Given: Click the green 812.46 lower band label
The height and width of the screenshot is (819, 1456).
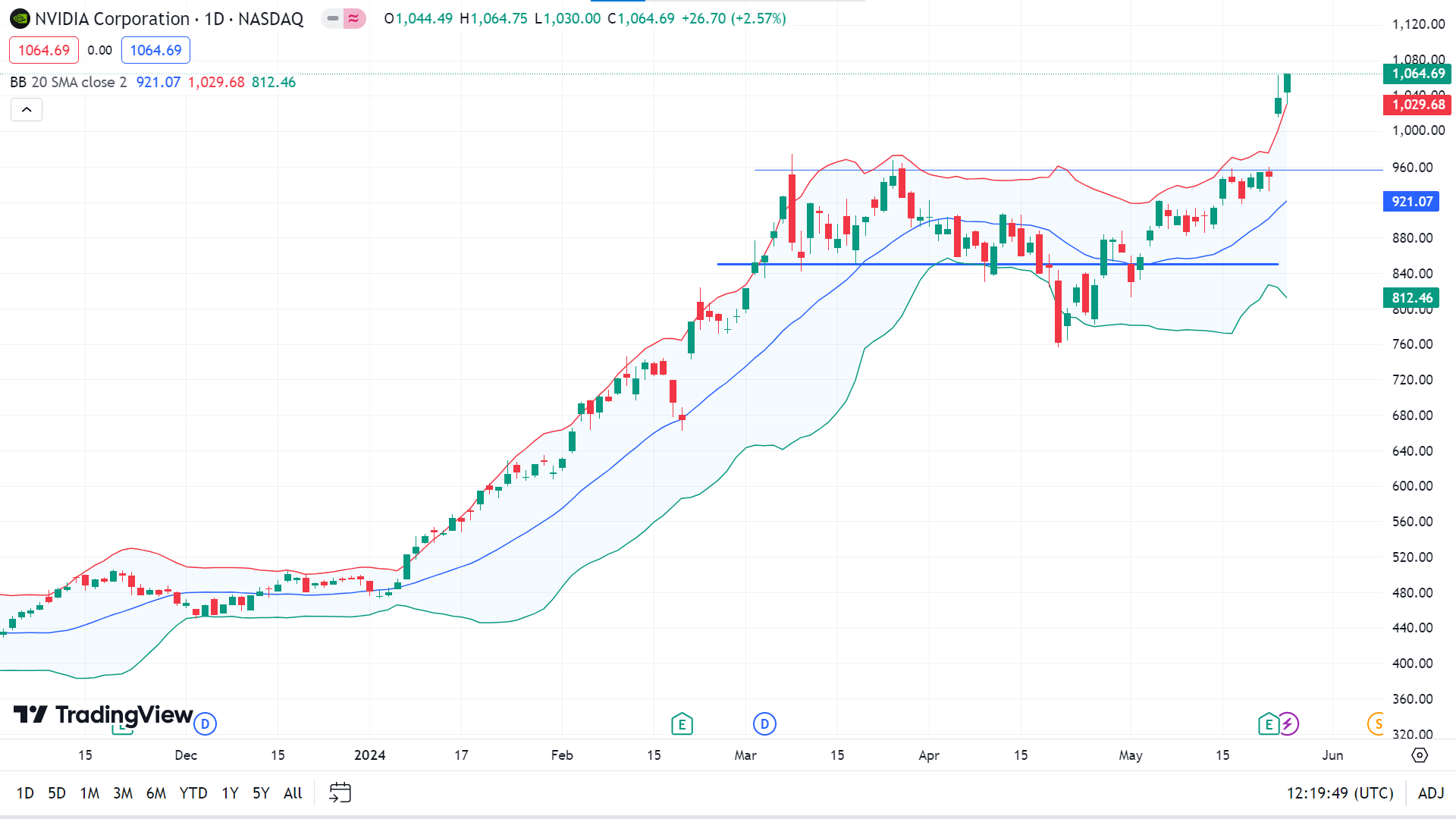Looking at the screenshot, I should click(1411, 298).
